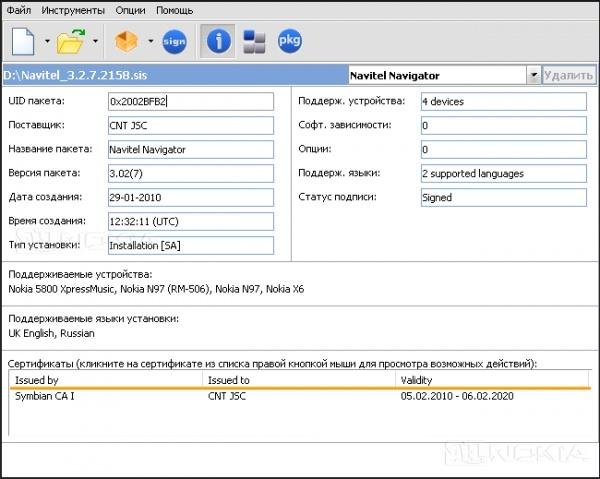Click the Validity column header
This screenshot has width=600, height=479.
point(493,380)
